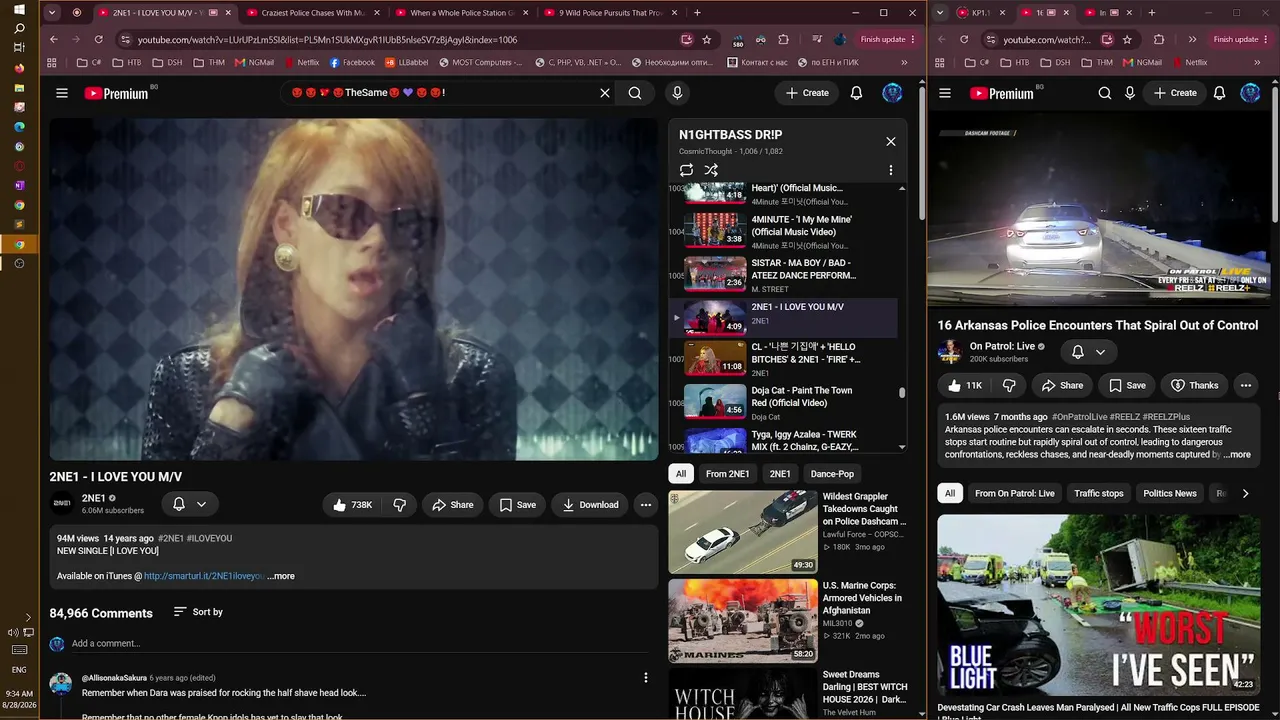
Task: Open tab search dropdown in left browser
Action: click(53, 13)
